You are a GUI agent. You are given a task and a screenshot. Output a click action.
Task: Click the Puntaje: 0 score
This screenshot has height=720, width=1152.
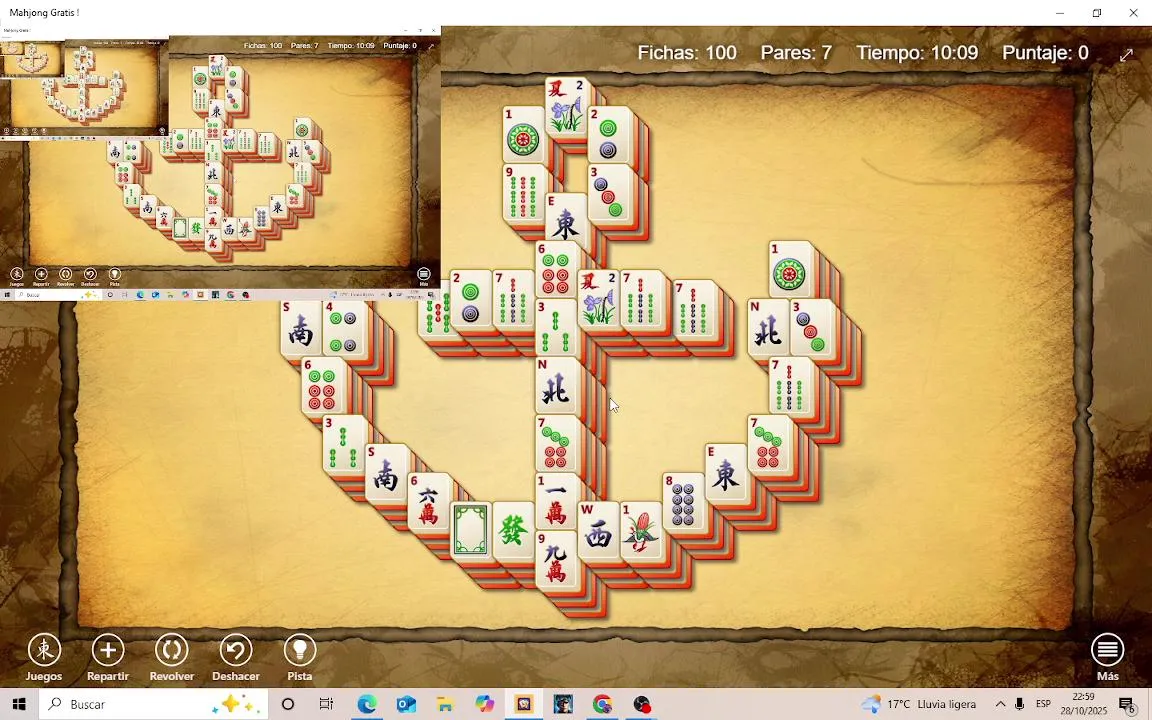(x=1045, y=53)
